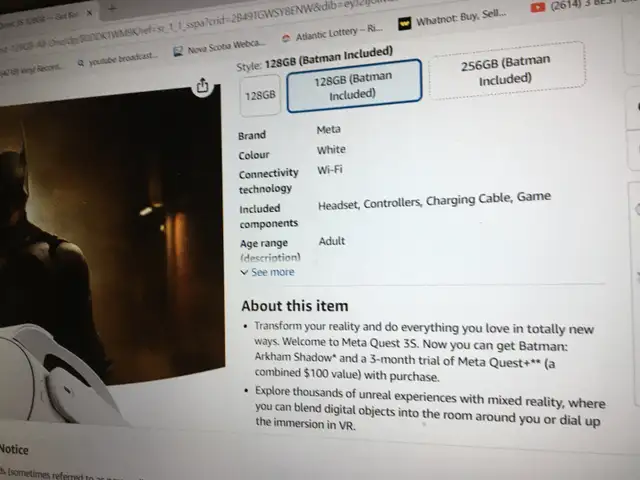This screenshot has height=480, width=640.
Task: Click the Nova Scotia Webcams favicon
Action: (x=178, y=51)
